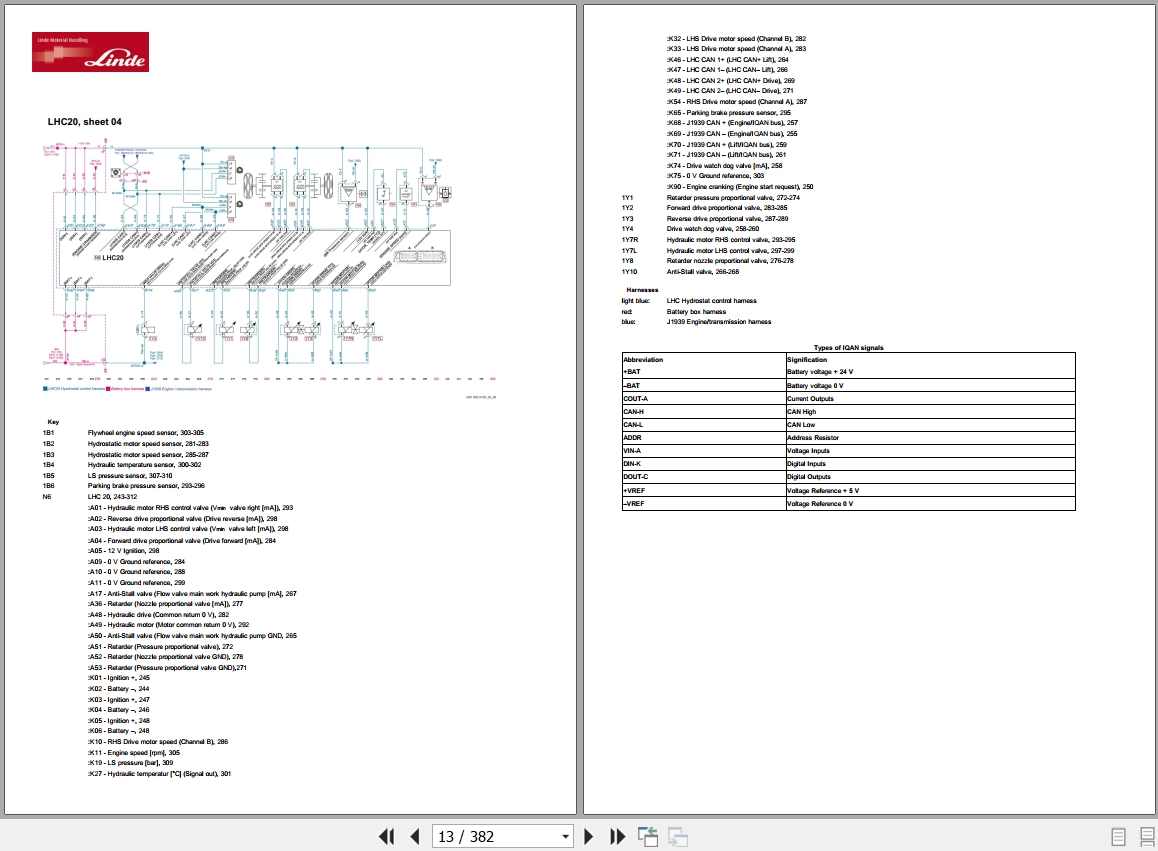Screen dimensions: 1158x851
Task: Switch to single page layout view
Action: click(x=1118, y=836)
